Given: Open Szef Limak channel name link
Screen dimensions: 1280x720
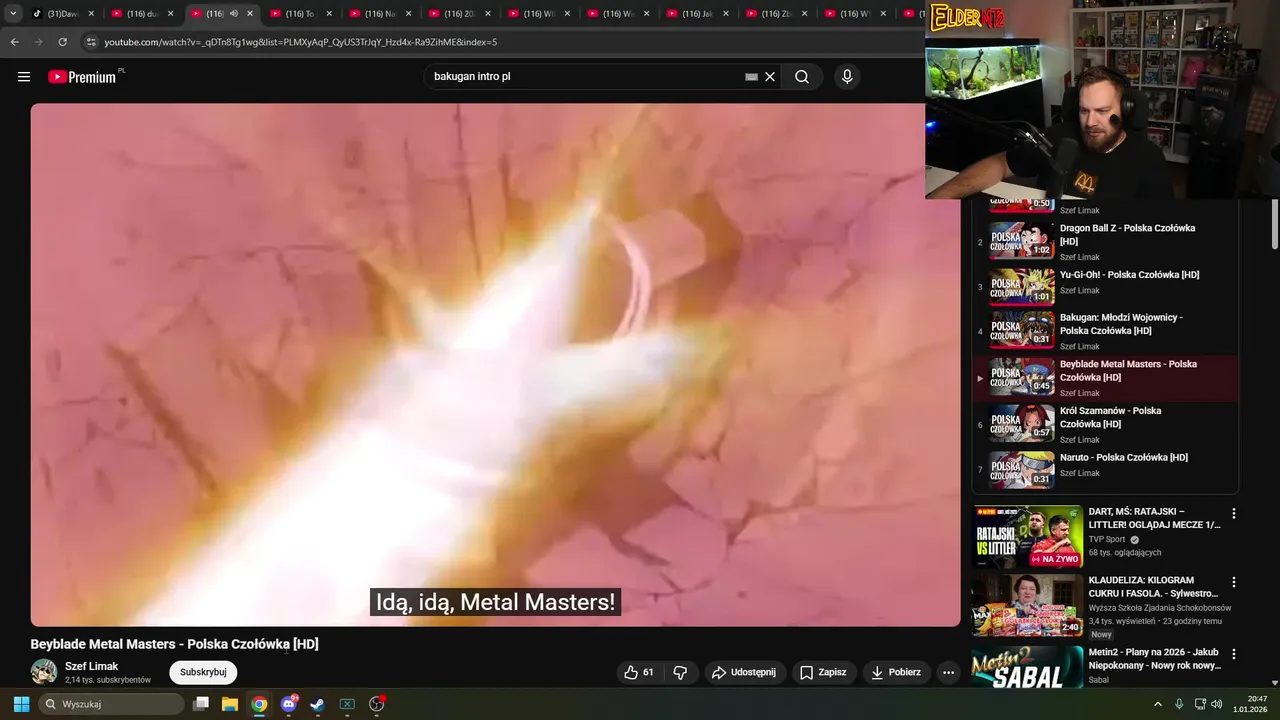Looking at the screenshot, I should click(92, 666).
